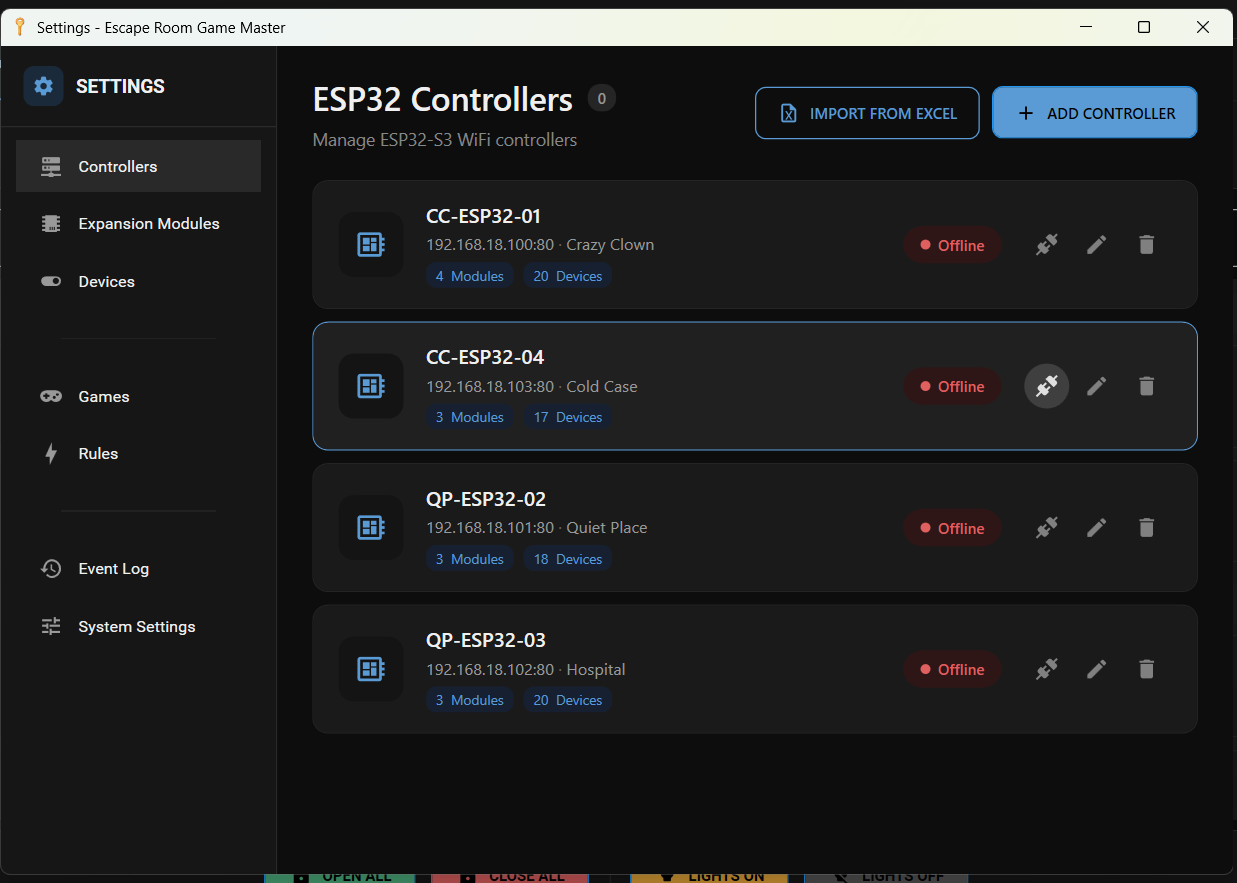This screenshot has width=1237, height=883.
Task: Click the 4 Modules tag on CC-ESP32-01
Action: tap(470, 276)
